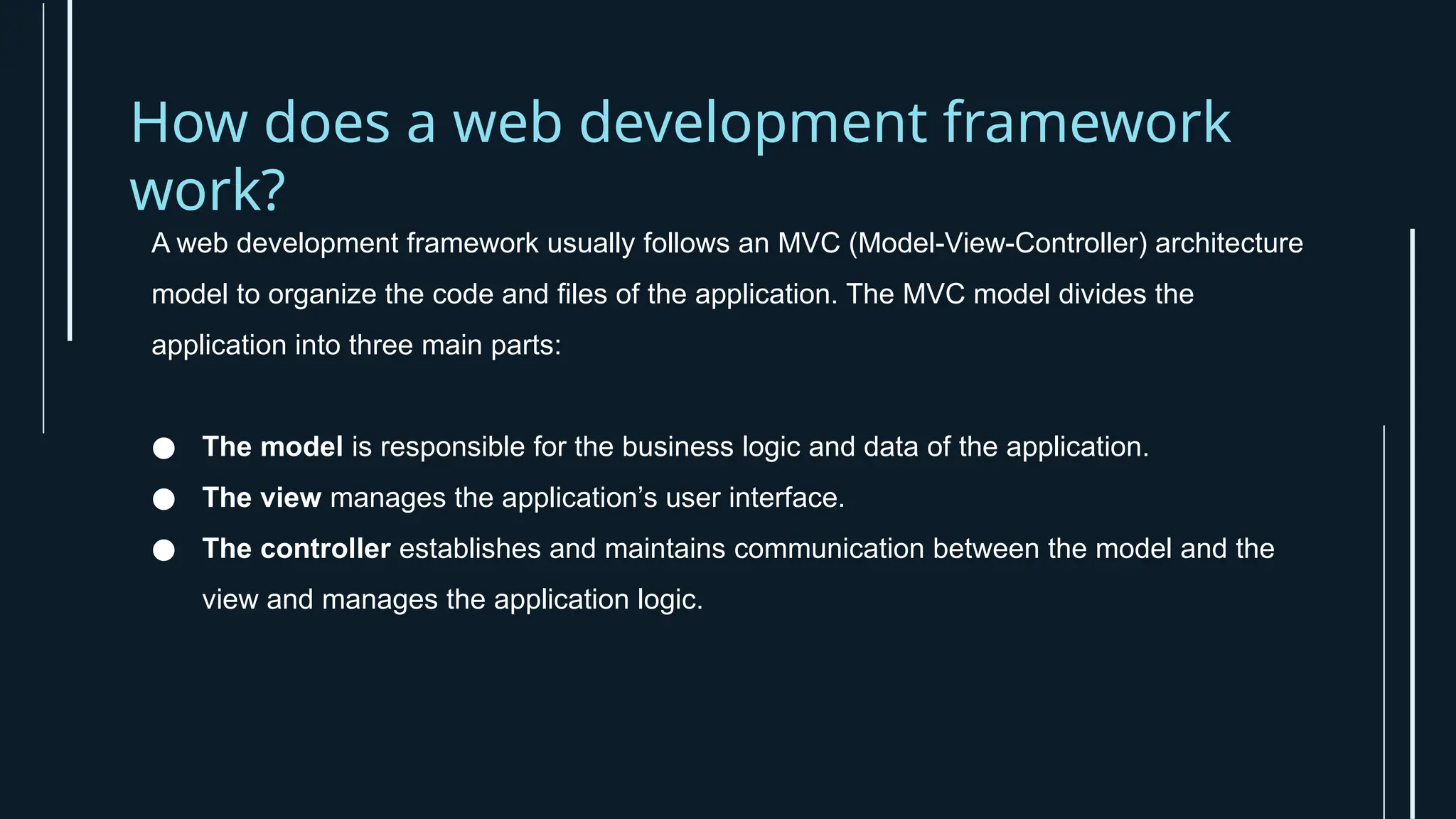This screenshot has height=819, width=1456.
Task: Click the text 'application into three main parts:'
Action: click(x=356, y=346)
